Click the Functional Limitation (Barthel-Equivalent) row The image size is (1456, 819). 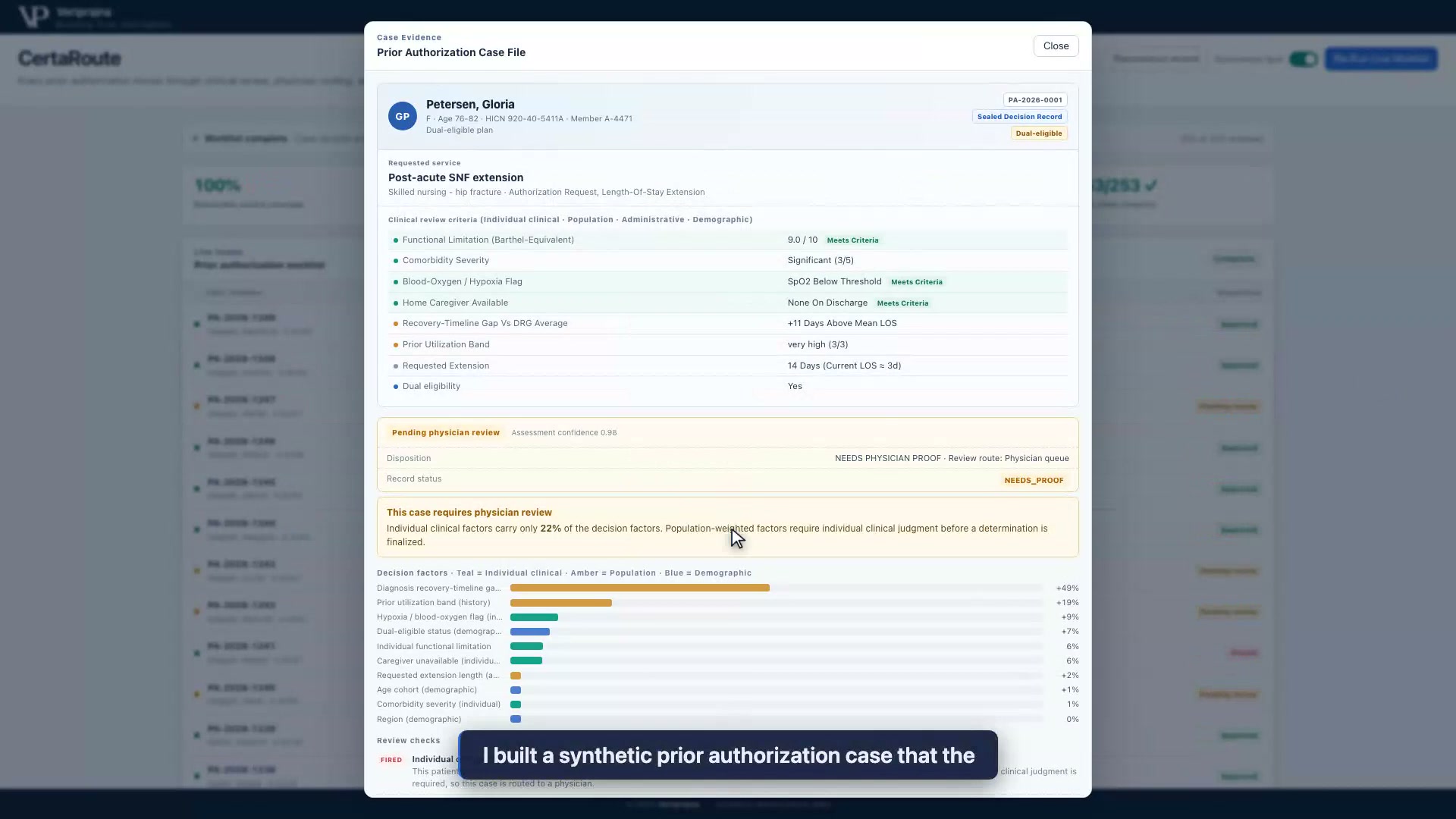point(728,240)
